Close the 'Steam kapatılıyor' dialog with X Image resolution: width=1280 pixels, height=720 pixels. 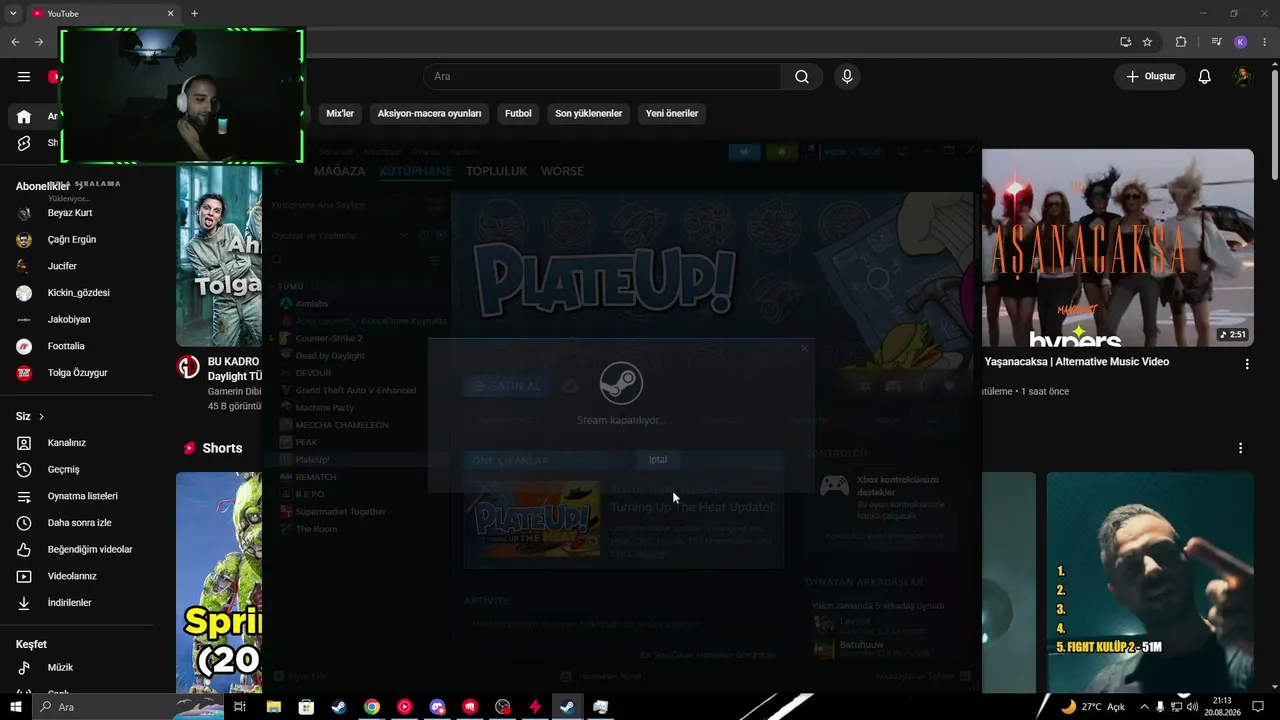pos(804,349)
